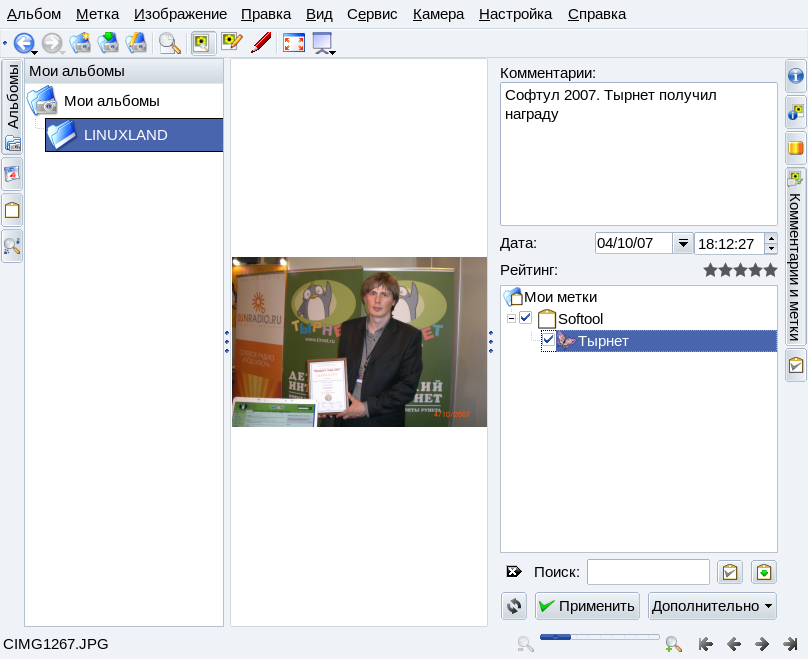Click the zoom in magnifier icon
Screen dimensions: 808x659
tap(674, 644)
